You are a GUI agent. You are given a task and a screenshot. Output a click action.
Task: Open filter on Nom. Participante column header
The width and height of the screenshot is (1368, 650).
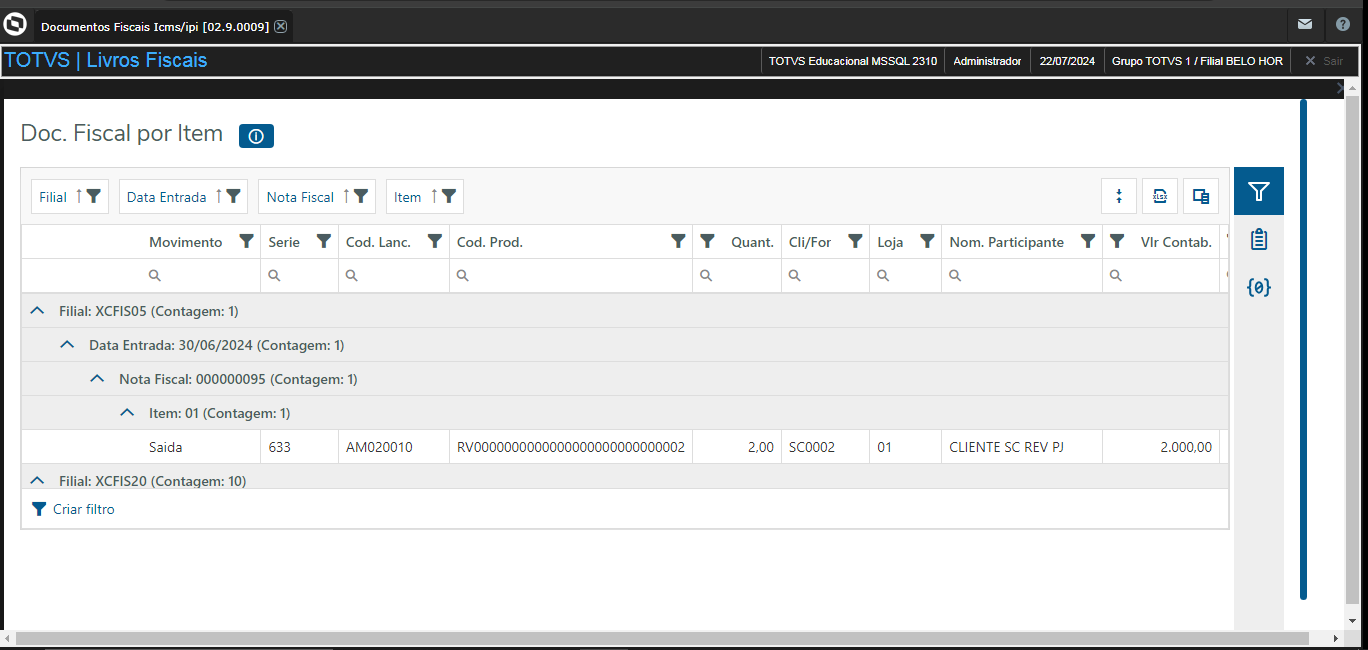click(1088, 241)
